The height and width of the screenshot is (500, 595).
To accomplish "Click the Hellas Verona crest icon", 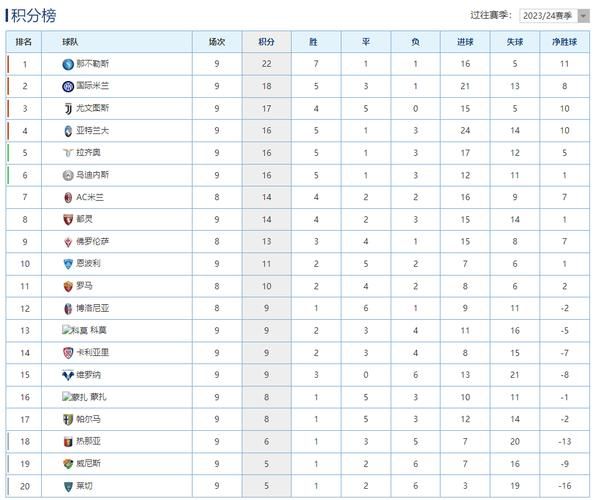I will tap(68, 375).
